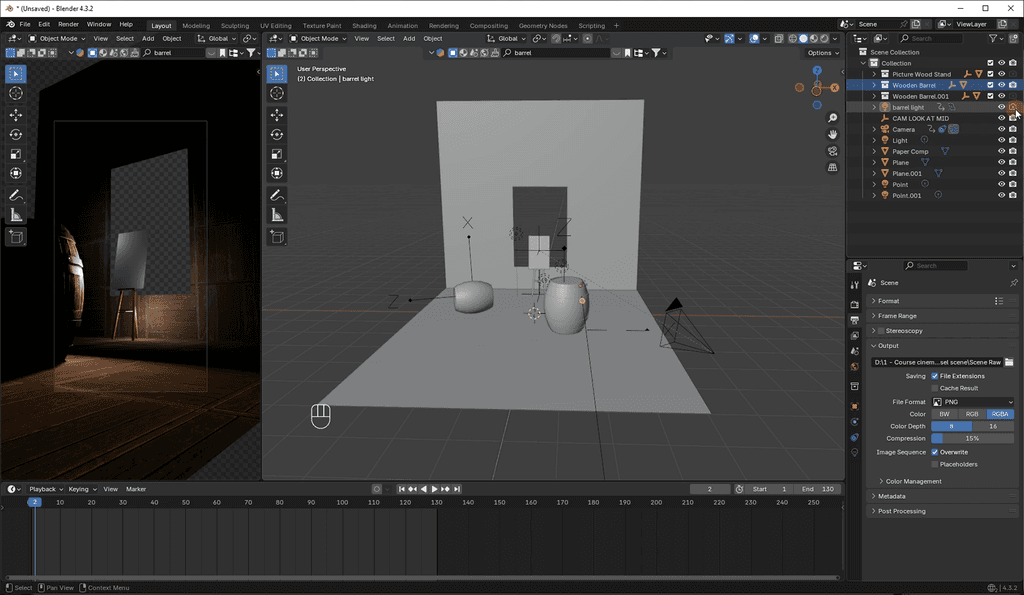Select the Move tool in center viewport
The width and height of the screenshot is (1024, 595).
coord(277,115)
